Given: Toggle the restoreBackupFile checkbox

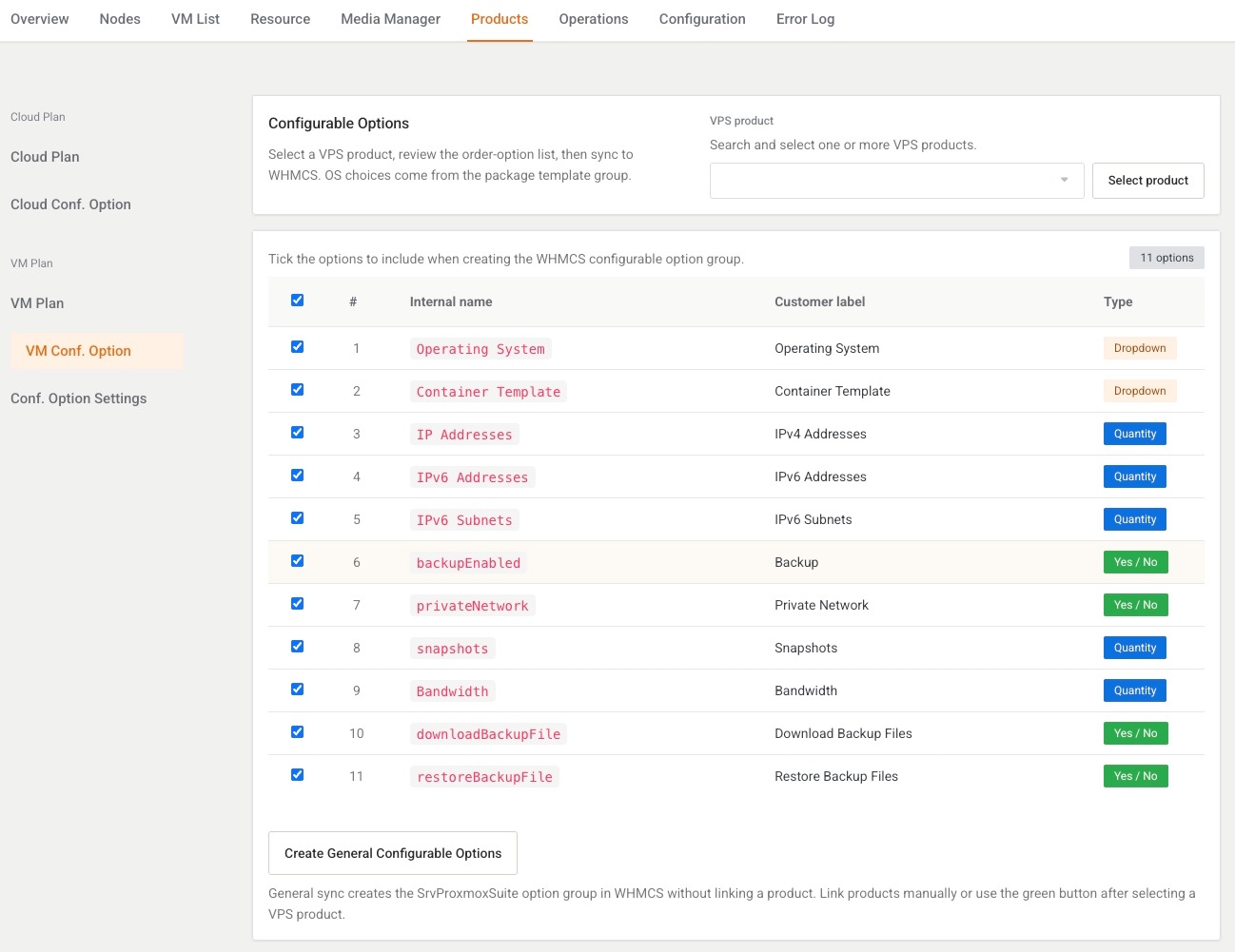Looking at the screenshot, I should pyautogui.click(x=297, y=775).
